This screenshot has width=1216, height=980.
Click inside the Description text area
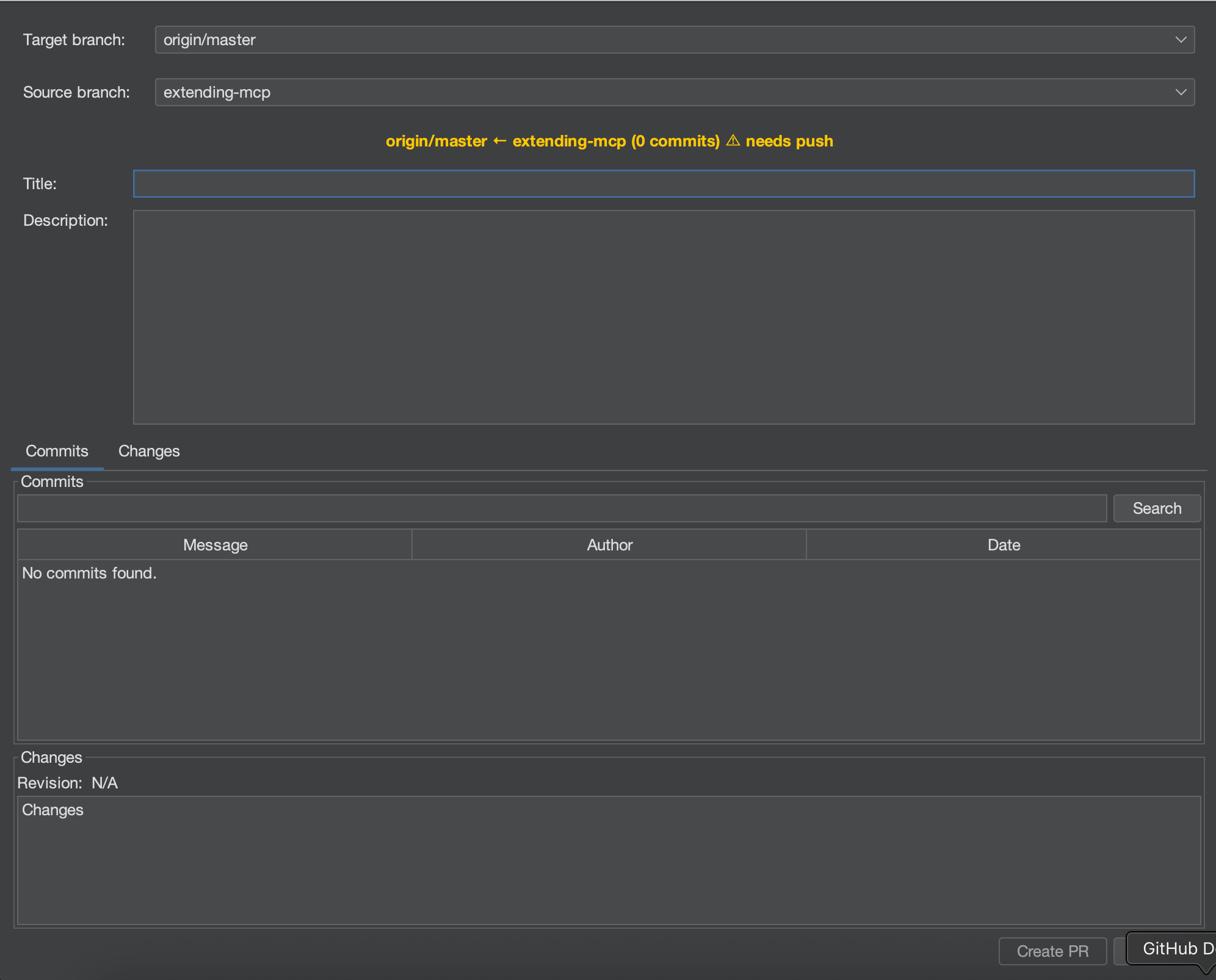(664, 317)
